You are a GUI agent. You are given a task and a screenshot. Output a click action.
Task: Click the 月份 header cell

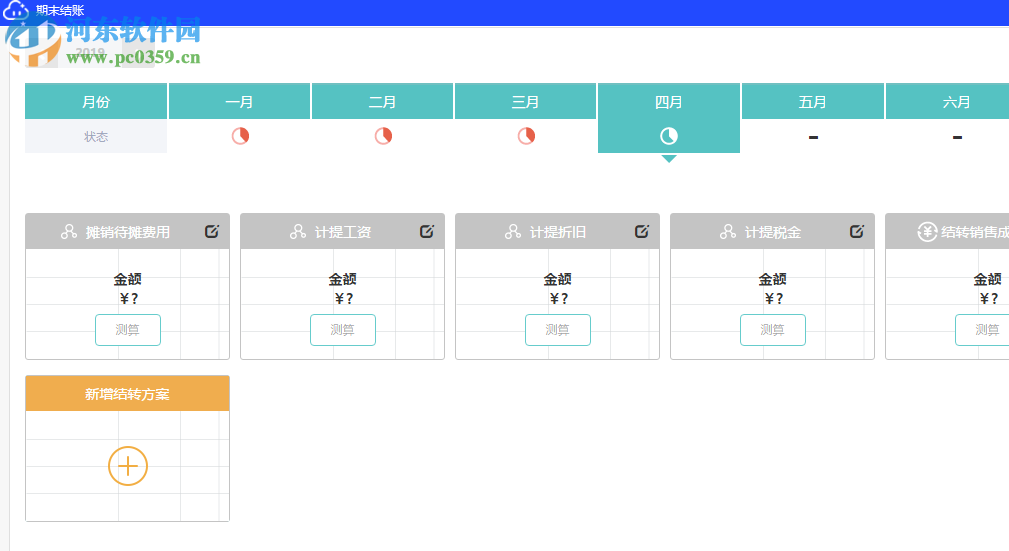tap(96, 102)
